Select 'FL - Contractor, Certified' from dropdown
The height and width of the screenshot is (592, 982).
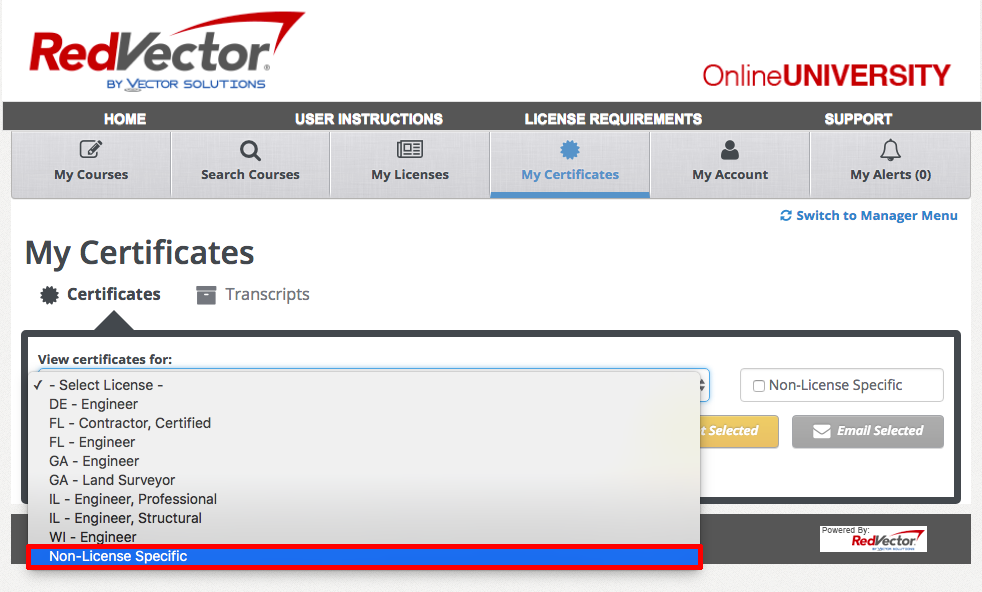tap(130, 423)
